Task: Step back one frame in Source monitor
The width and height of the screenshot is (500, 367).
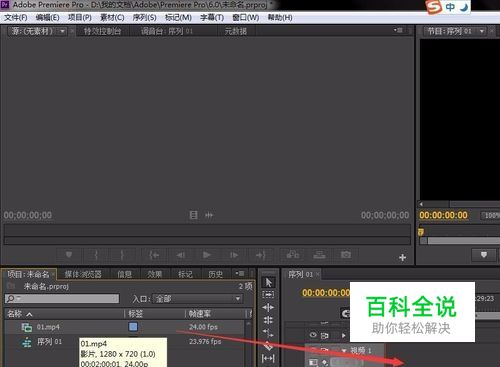Action: coord(180,255)
